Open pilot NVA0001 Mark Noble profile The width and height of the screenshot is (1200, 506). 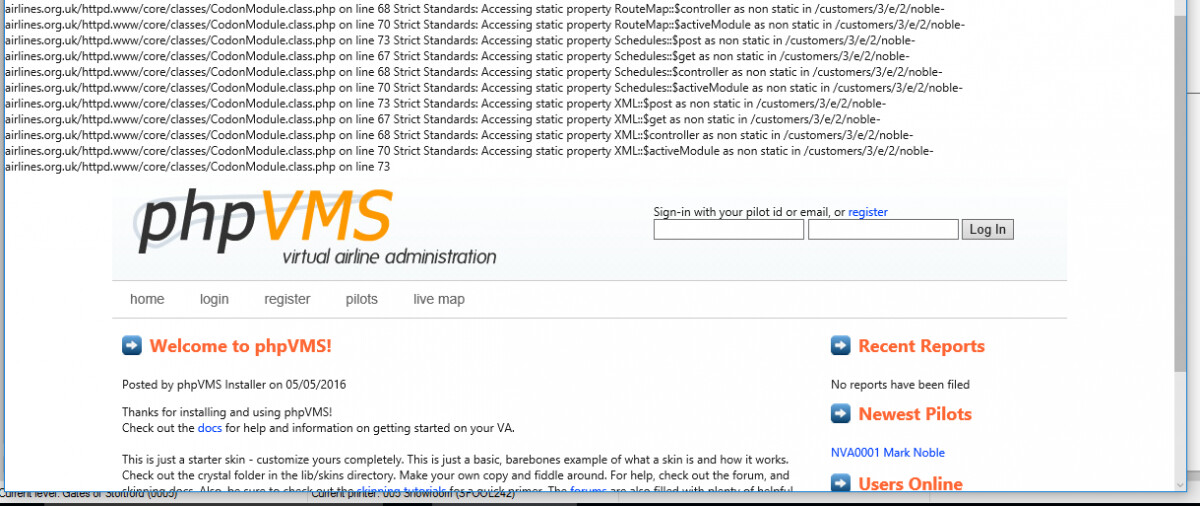[888, 452]
